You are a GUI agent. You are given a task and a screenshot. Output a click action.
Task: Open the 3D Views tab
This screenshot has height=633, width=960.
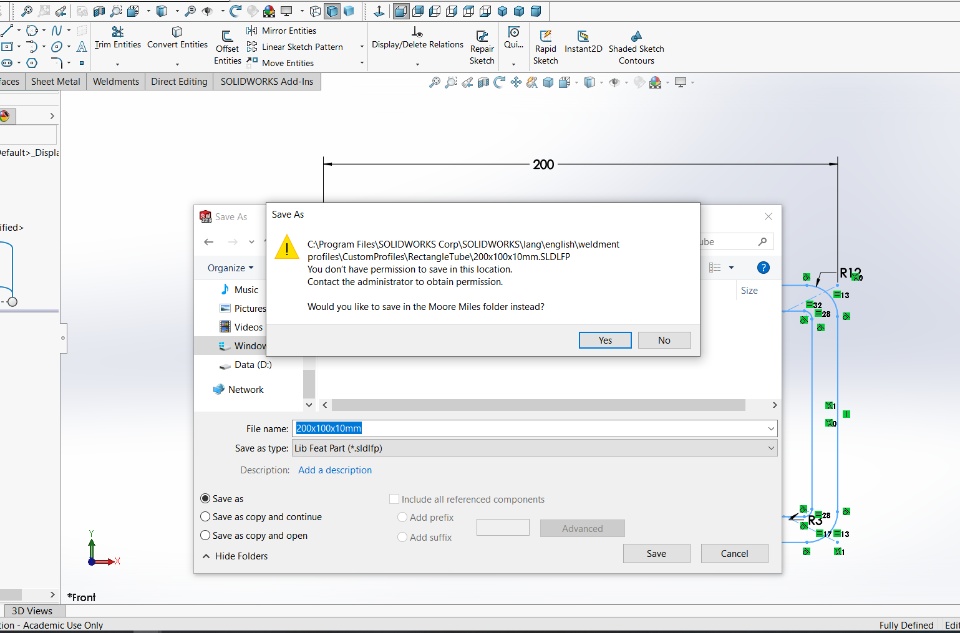pos(32,610)
